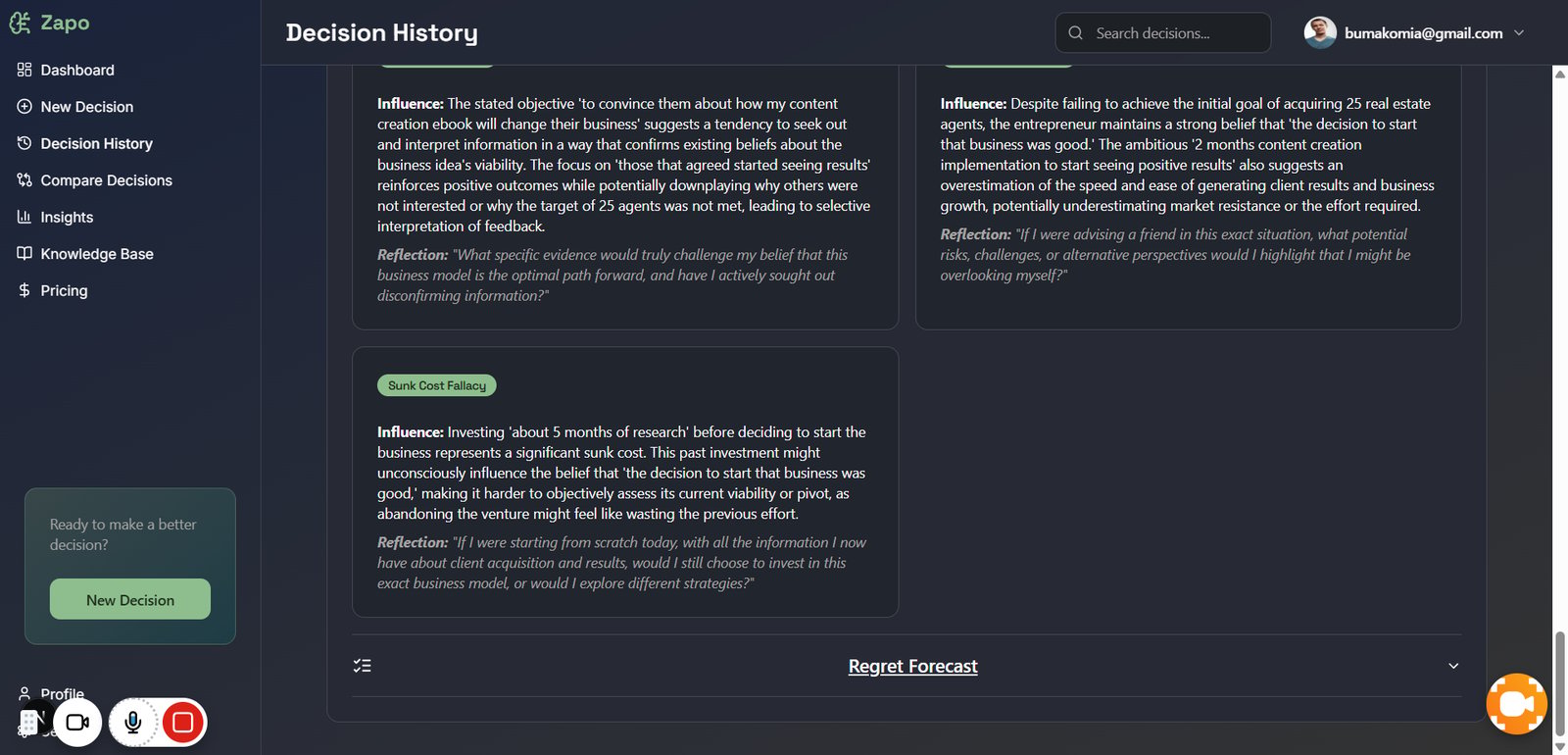Click the reflection starting "If I were advising a friend"
1568x755 pixels.
(x=1176, y=255)
